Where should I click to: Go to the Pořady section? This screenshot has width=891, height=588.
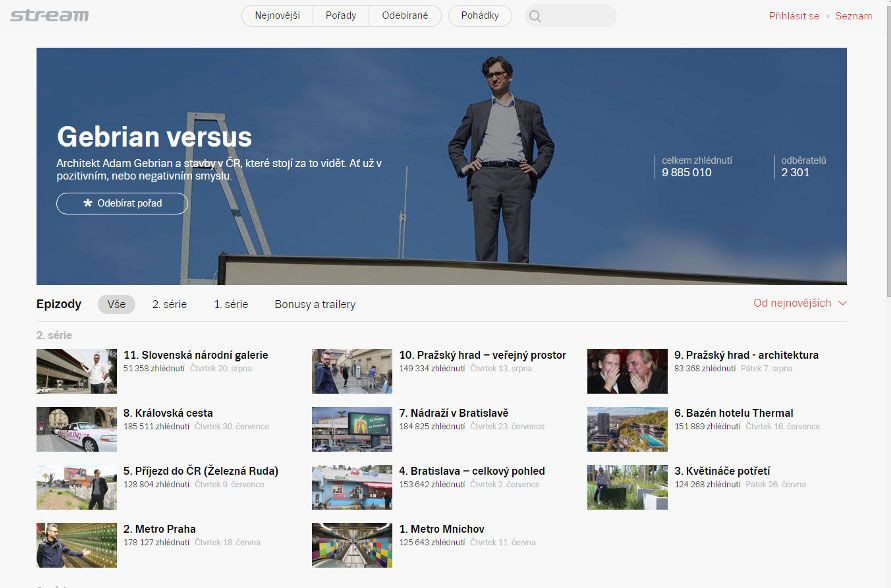click(x=340, y=16)
